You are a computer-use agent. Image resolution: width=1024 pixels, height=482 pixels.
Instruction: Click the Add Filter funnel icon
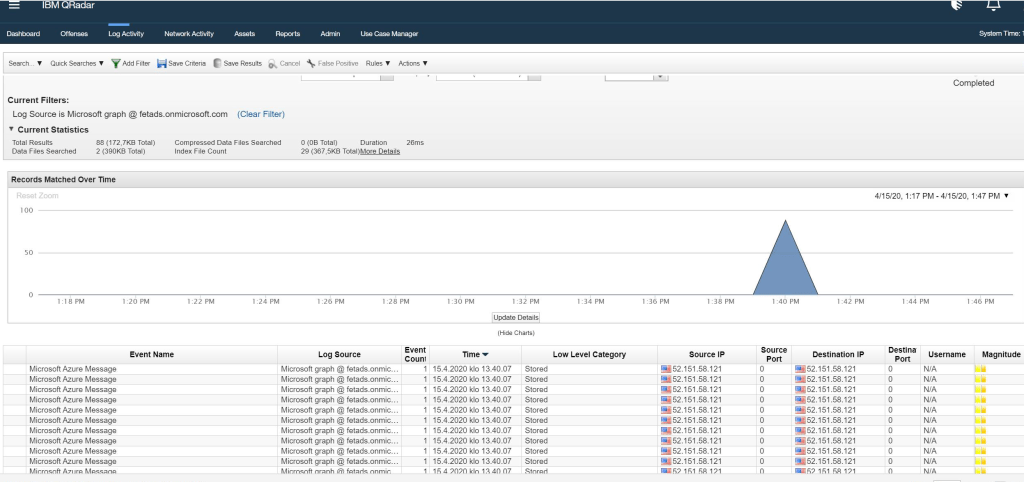click(116, 63)
